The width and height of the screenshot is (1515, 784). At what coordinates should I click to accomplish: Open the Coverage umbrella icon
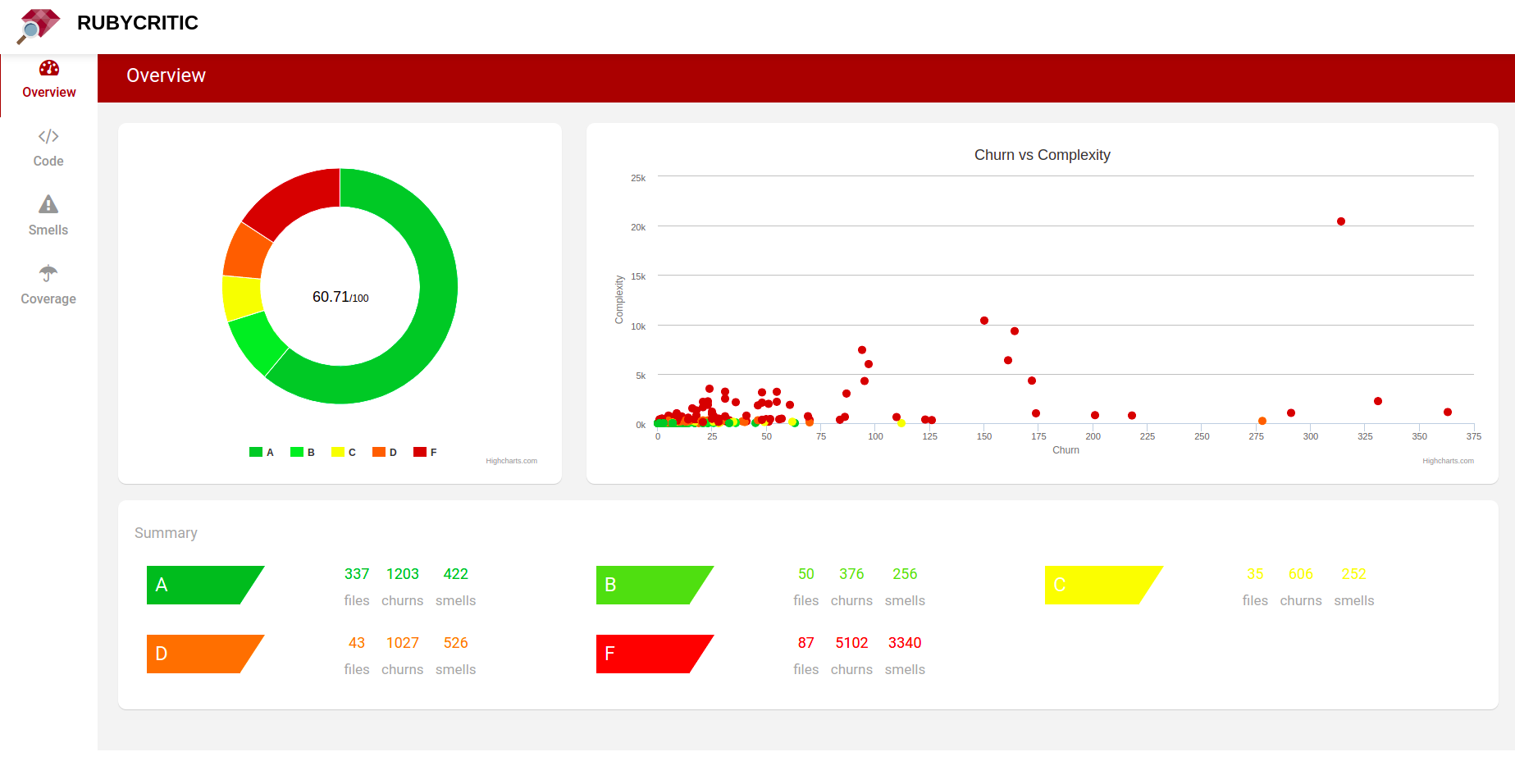point(48,273)
